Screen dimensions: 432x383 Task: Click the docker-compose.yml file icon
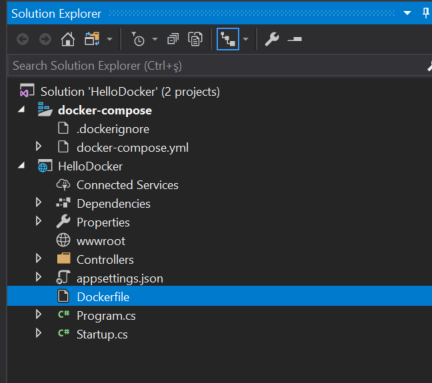click(x=63, y=147)
